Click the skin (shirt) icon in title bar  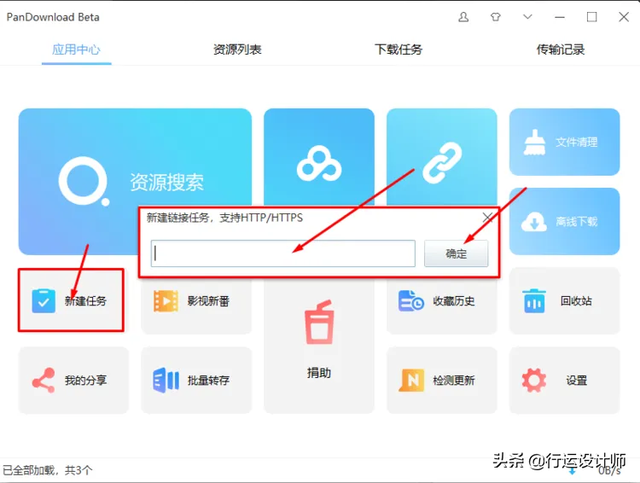(x=496, y=17)
